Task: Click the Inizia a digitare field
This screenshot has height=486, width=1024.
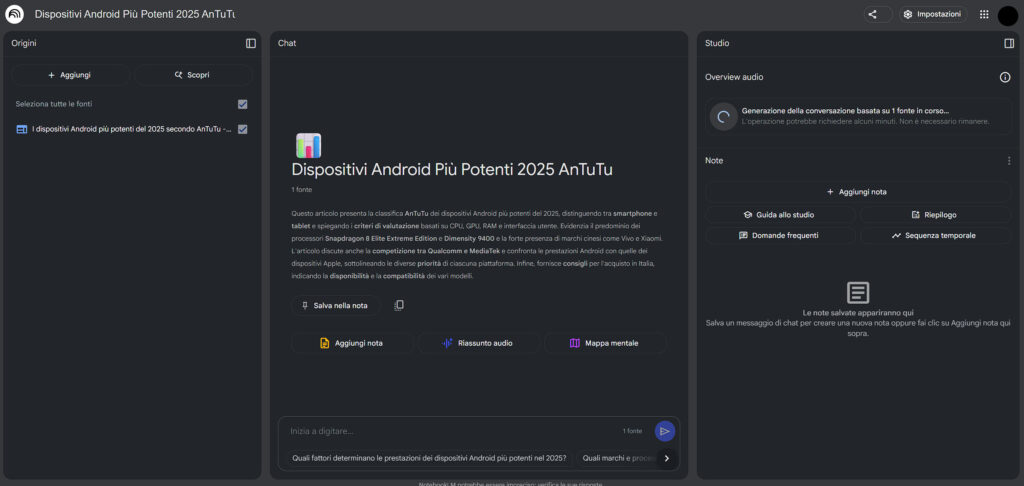Action: click(x=450, y=431)
